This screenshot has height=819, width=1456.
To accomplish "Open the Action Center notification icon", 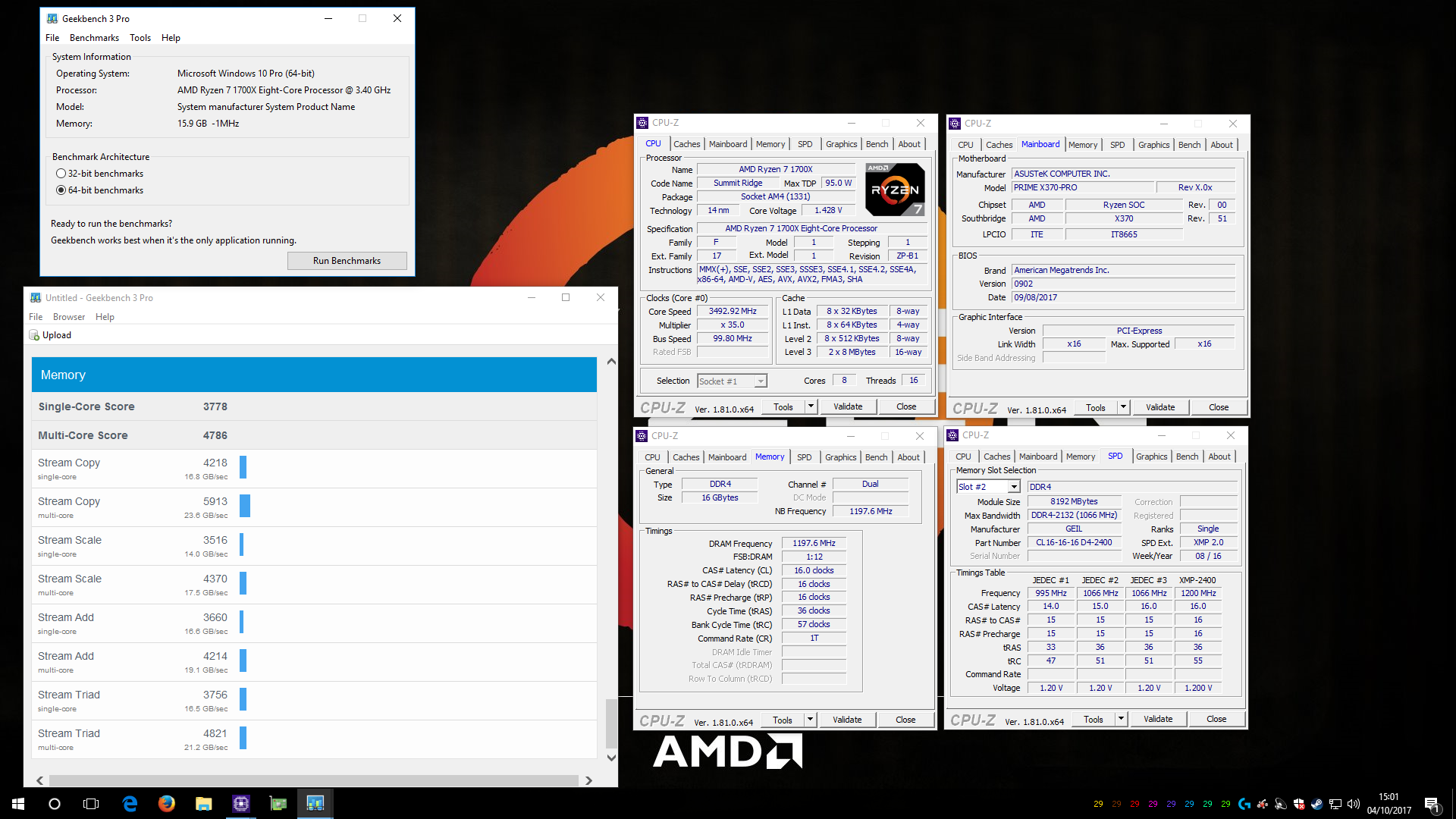I will point(1432,804).
